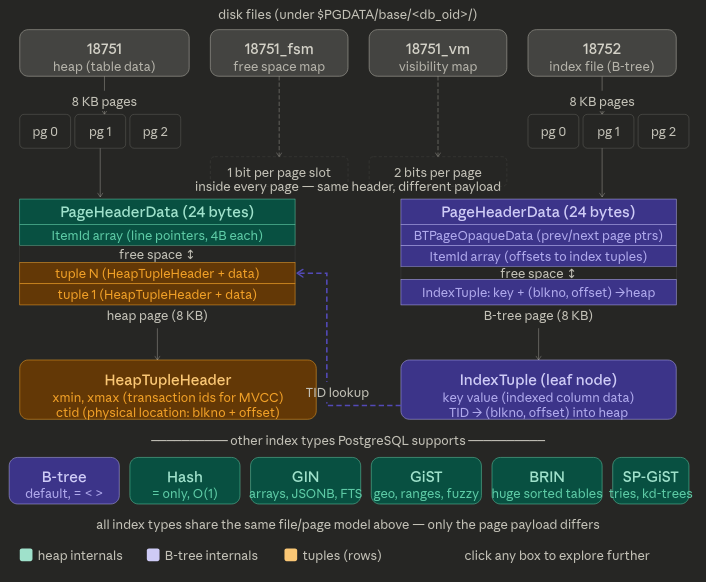Select pg 2 under the heap file
The height and width of the screenshot is (582, 706).
click(x=155, y=131)
